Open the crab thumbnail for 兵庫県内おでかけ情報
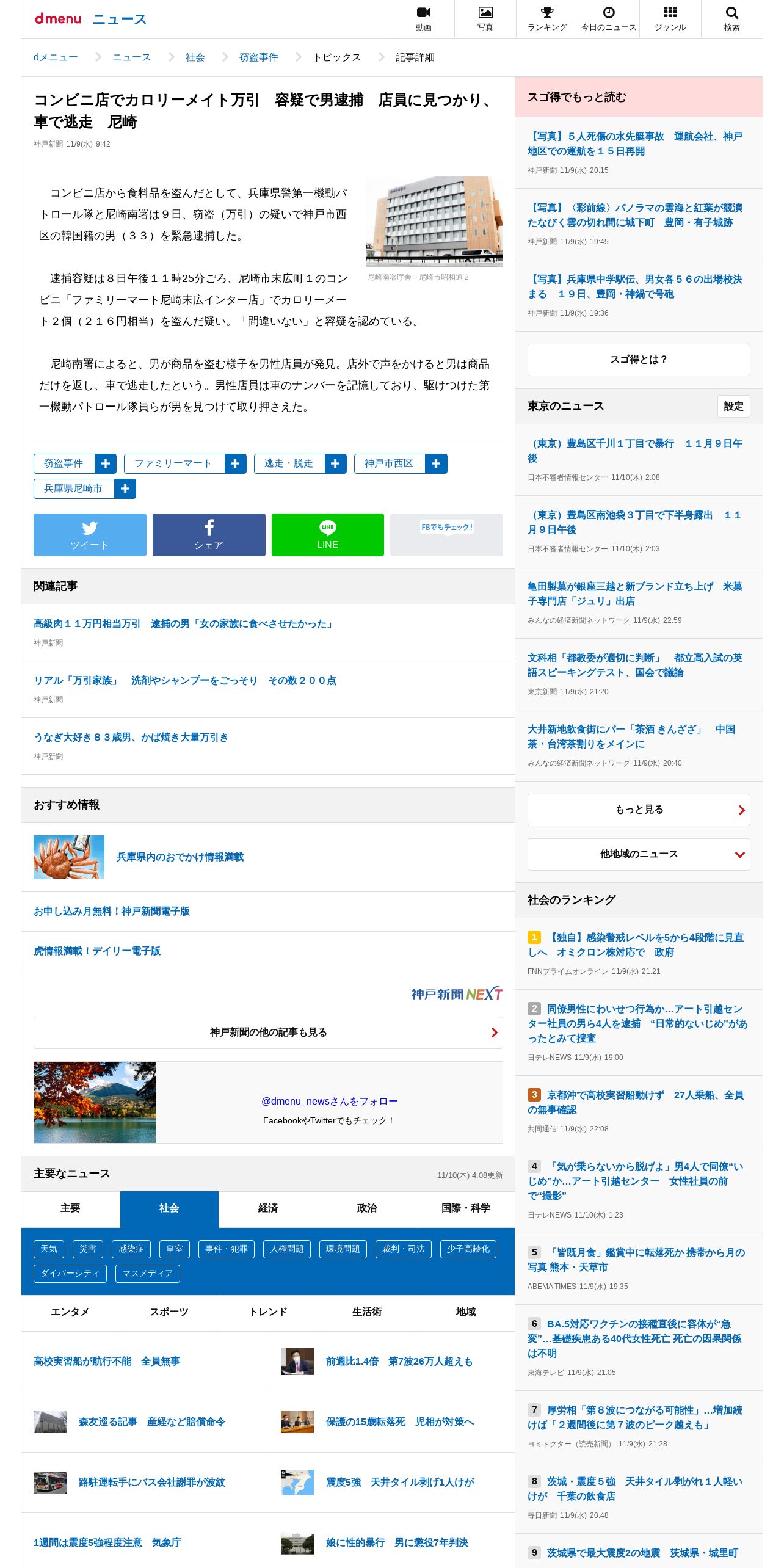 (x=69, y=857)
